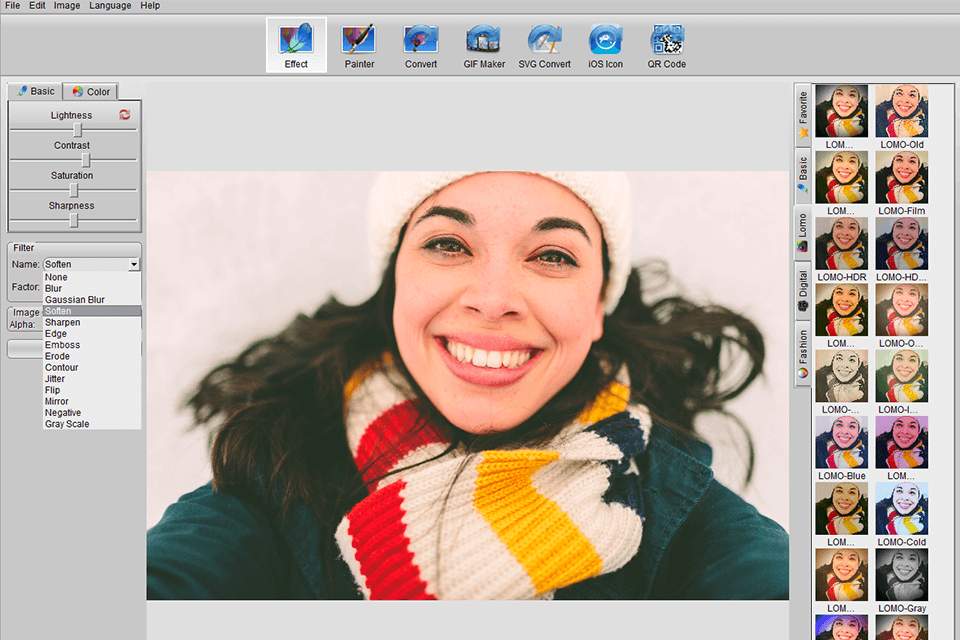Collapse the filter Name dropdown arrow

tap(134, 265)
